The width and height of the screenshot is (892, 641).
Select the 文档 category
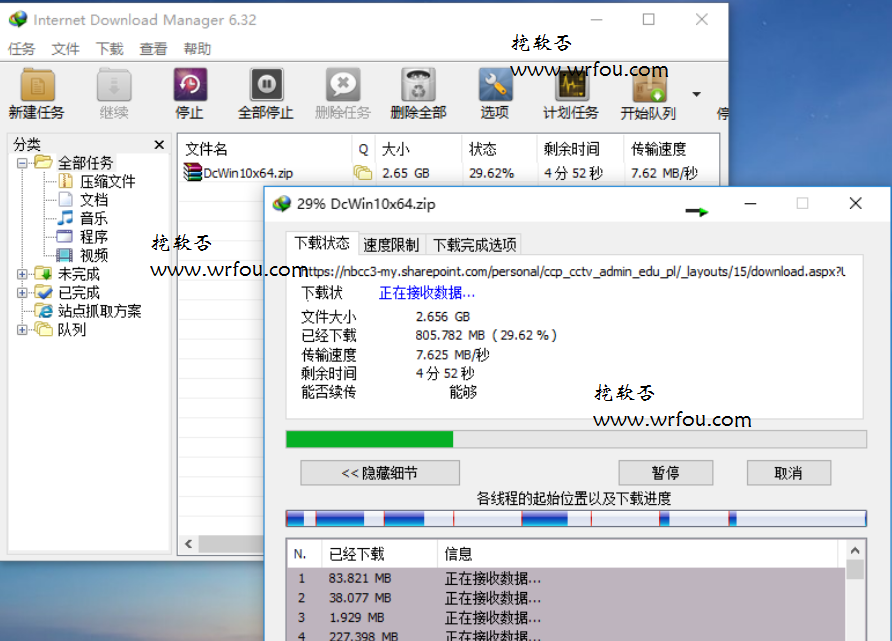tap(94, 200)
